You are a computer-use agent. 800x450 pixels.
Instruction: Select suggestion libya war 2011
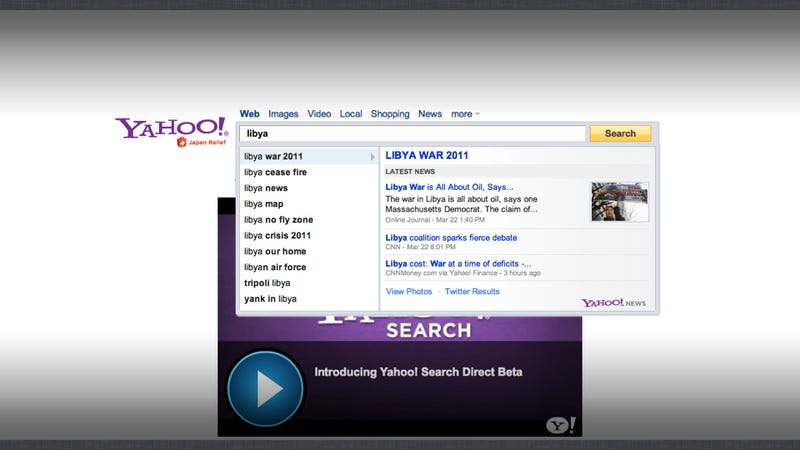click(x=309, y=156)
